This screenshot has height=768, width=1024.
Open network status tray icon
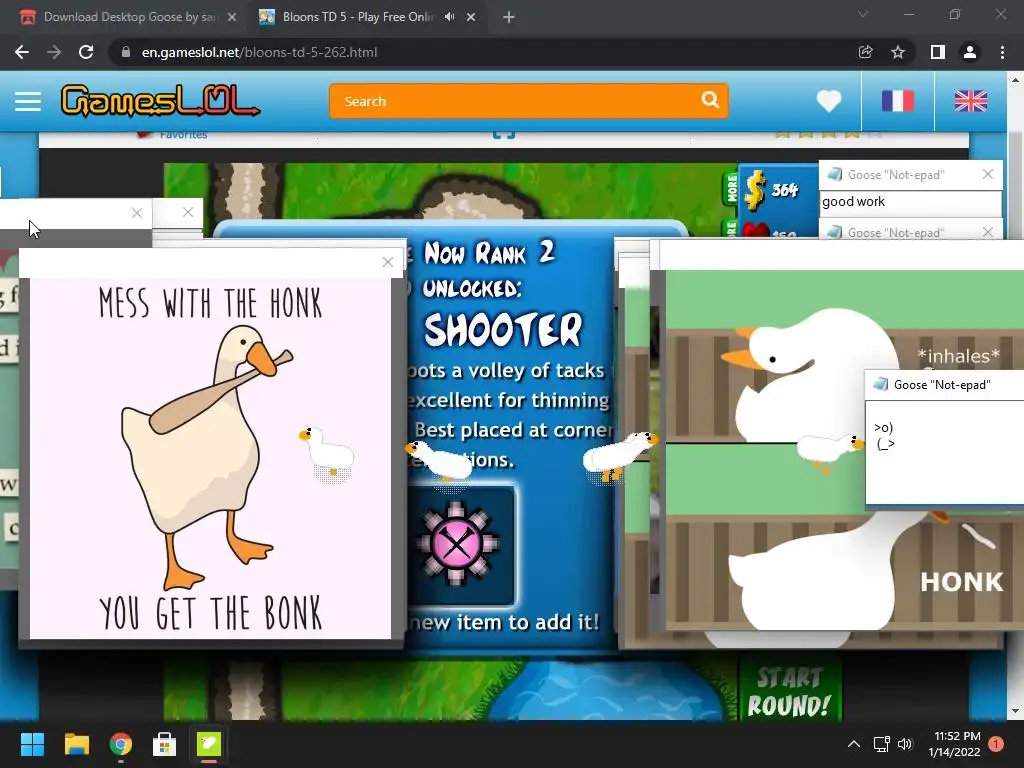tap(882, 744)
